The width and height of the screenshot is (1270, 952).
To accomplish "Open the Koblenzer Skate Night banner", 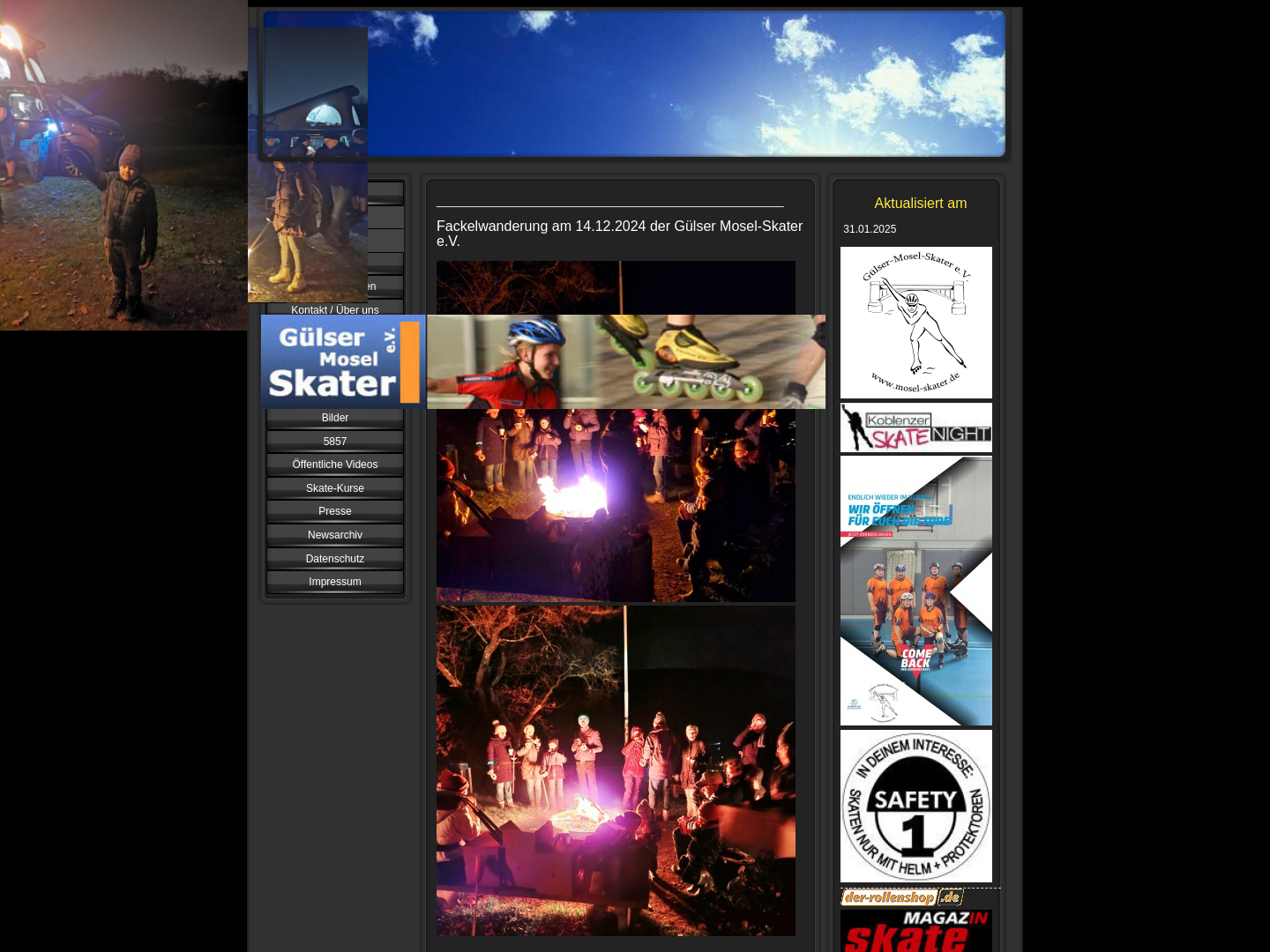I will [916, 428].
